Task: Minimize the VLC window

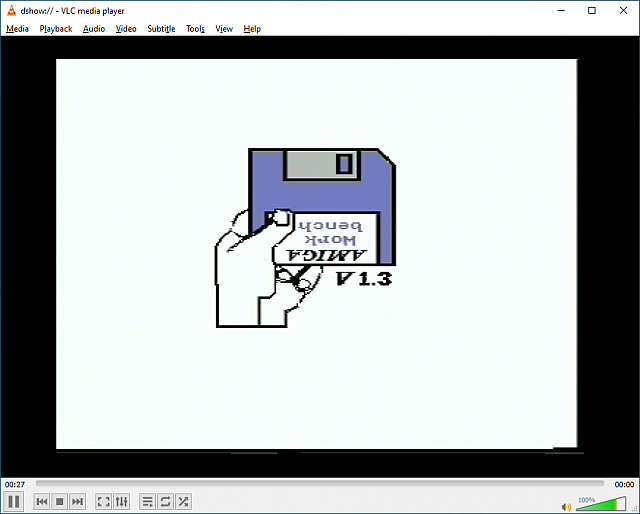Action: point(561,11)
